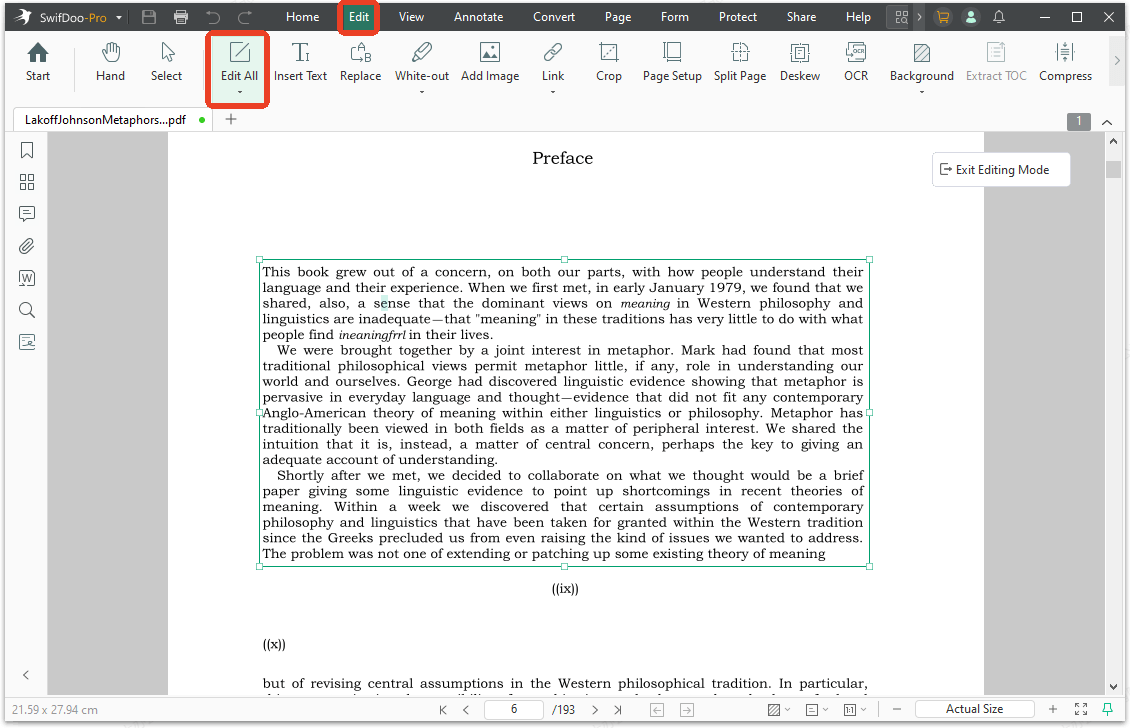Open the Convert menu tab
The height and width of the screenshot is (728, 1130).
[x=553, y=17]
